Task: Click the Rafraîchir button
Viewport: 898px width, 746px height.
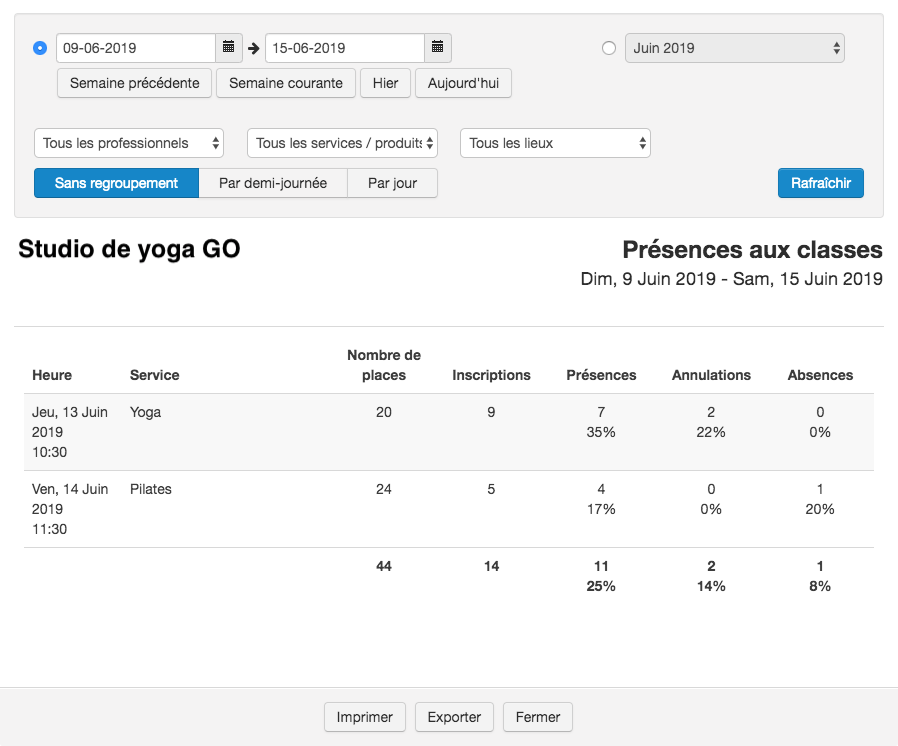Action: 821,183
